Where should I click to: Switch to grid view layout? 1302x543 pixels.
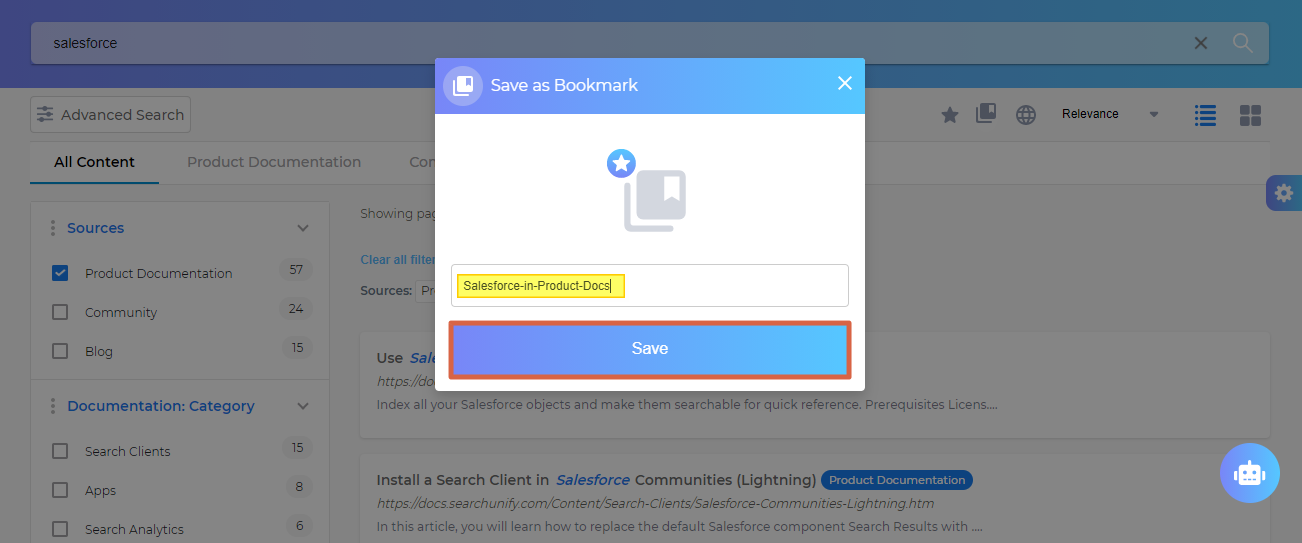coord(1250,115)
